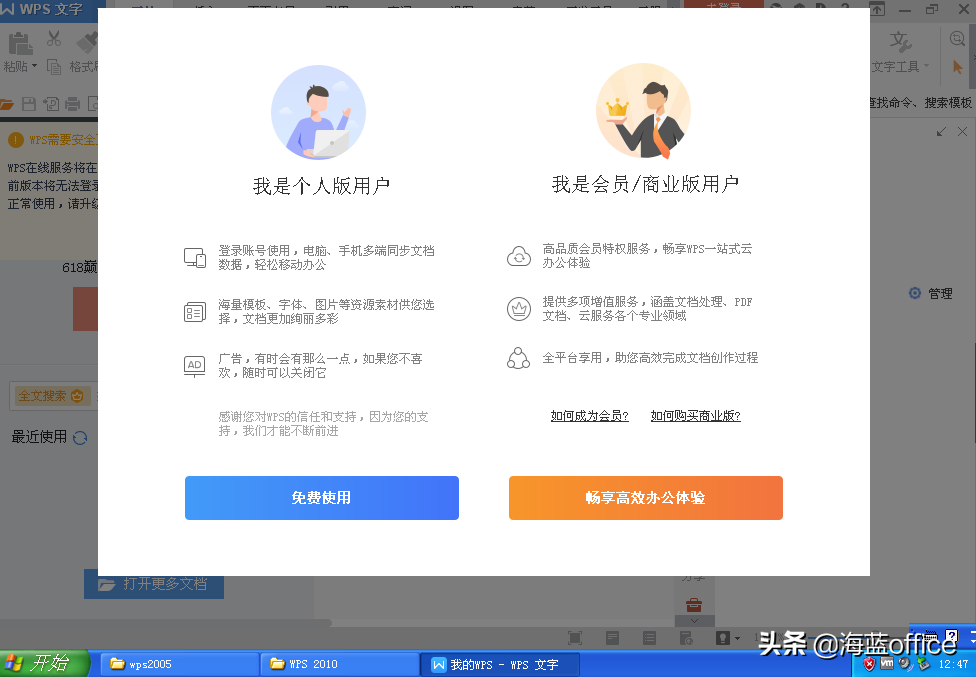Click the Print icon in quick toolbar
Image resolution: width=976 pixels, height=677 pixels.
tap(73, 104)
